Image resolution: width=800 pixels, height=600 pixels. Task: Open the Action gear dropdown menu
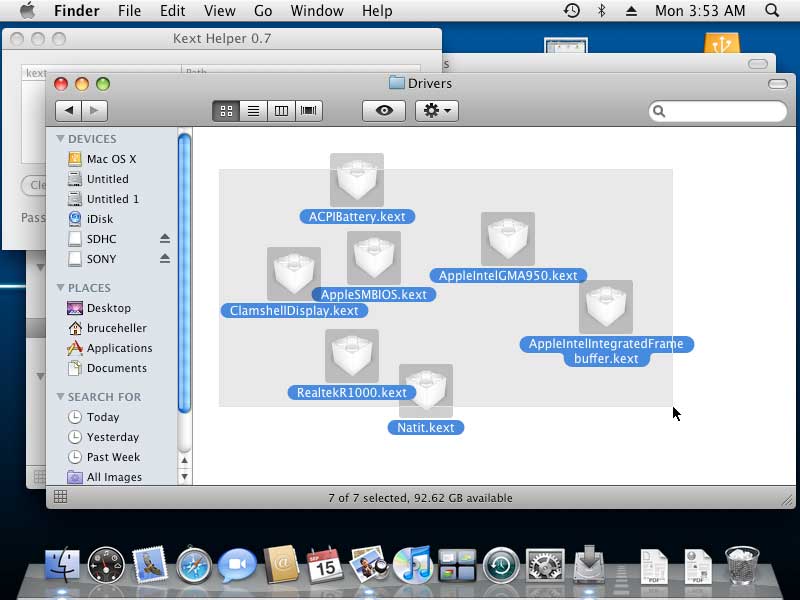(x=437, y=110)
